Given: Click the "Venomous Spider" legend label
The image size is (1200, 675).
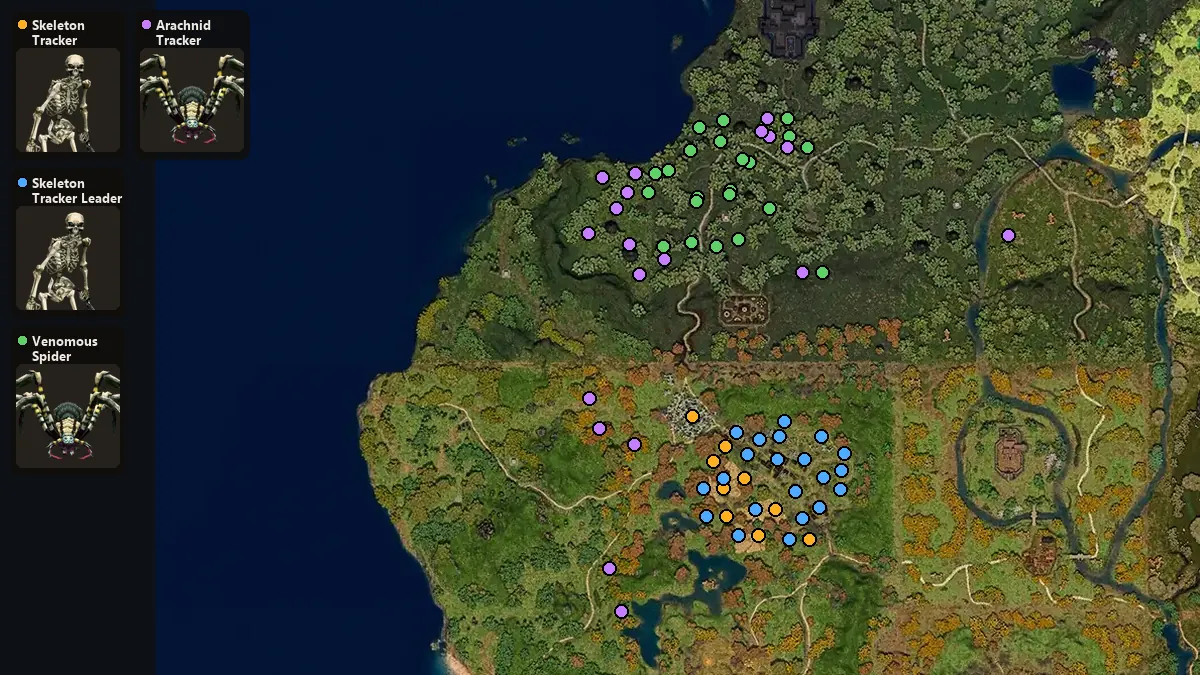Looking at the screenshot, I should click(65, 349).
